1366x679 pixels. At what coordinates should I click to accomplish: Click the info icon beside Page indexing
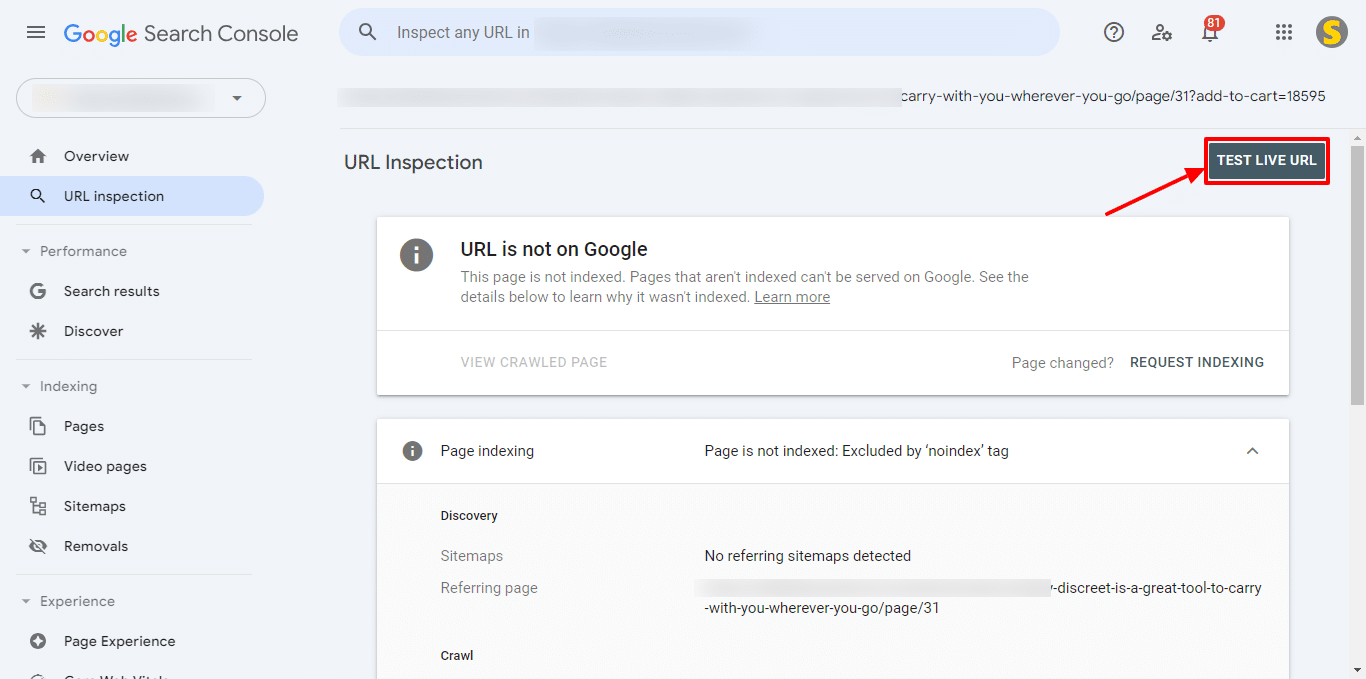pyautogui.click(x=412, y=451)
